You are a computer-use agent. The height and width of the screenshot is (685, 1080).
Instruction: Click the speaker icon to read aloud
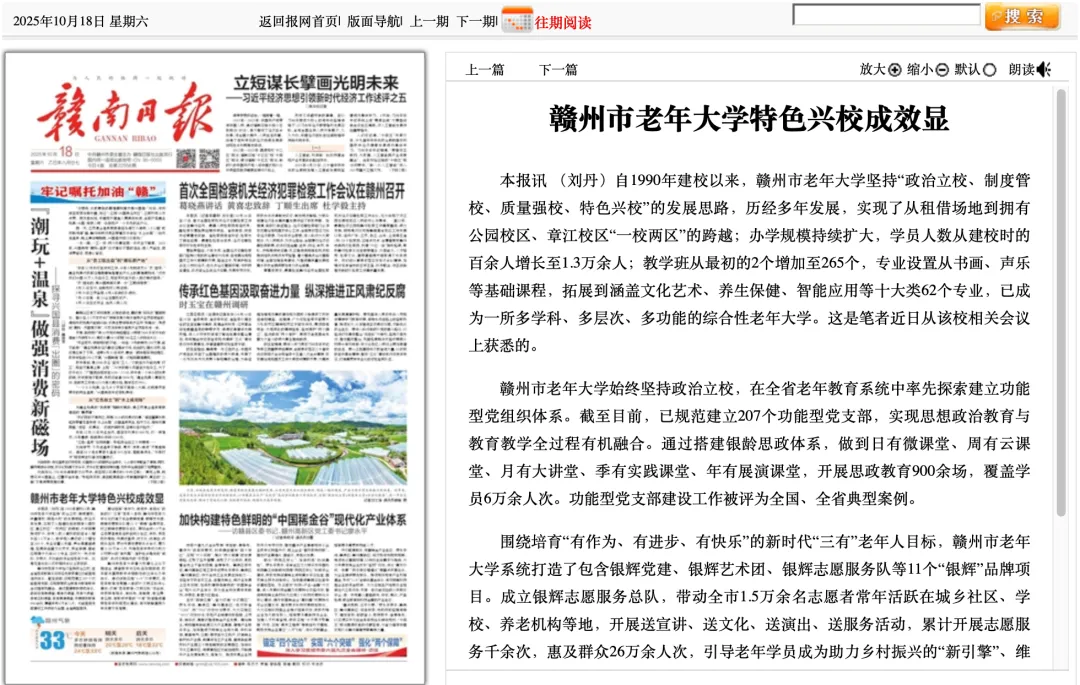click(x=1044, y=70)
